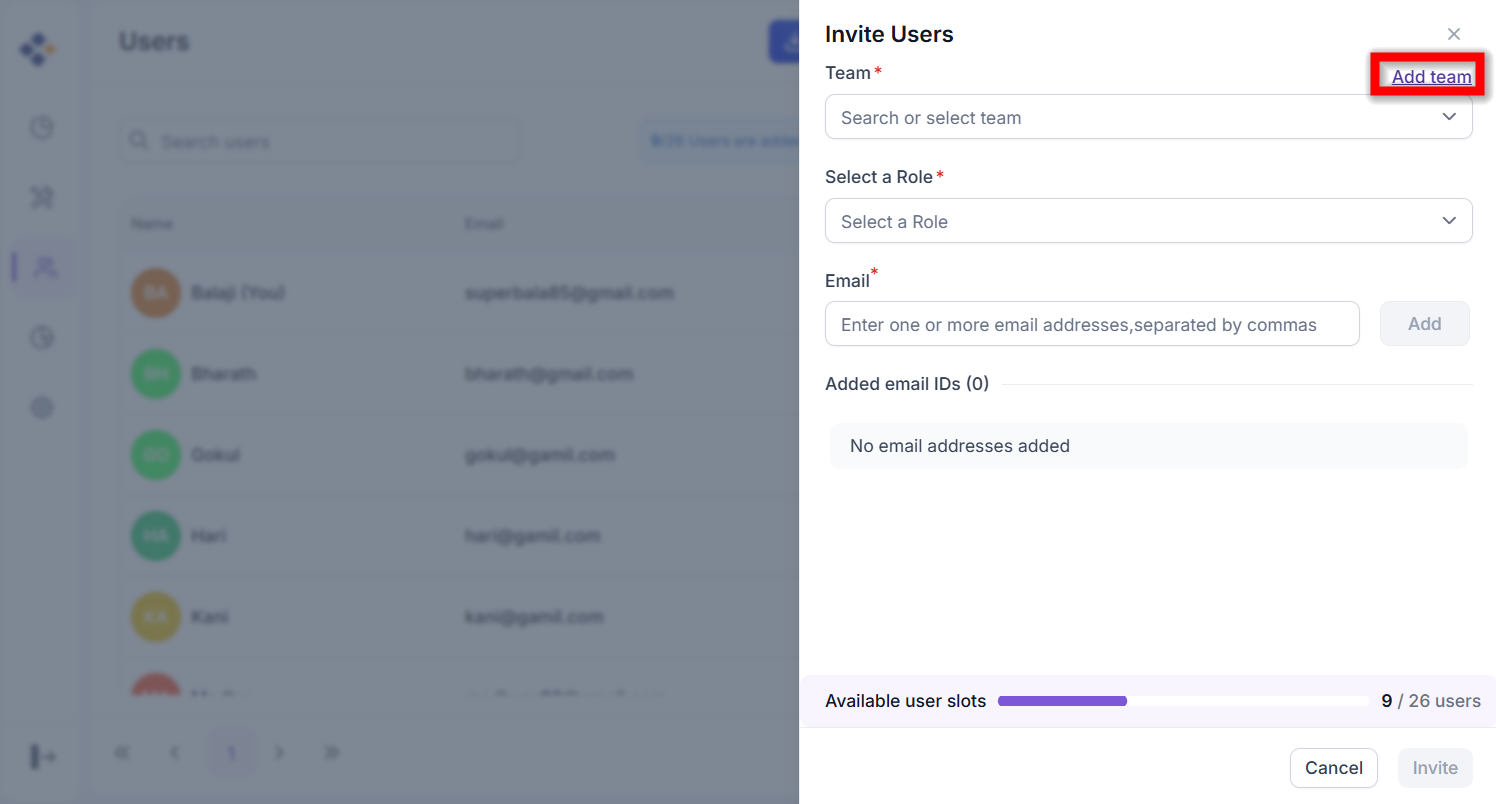Click the Add team link
This screenshot has height=804, width=1496.
[x=1431, y=77]
